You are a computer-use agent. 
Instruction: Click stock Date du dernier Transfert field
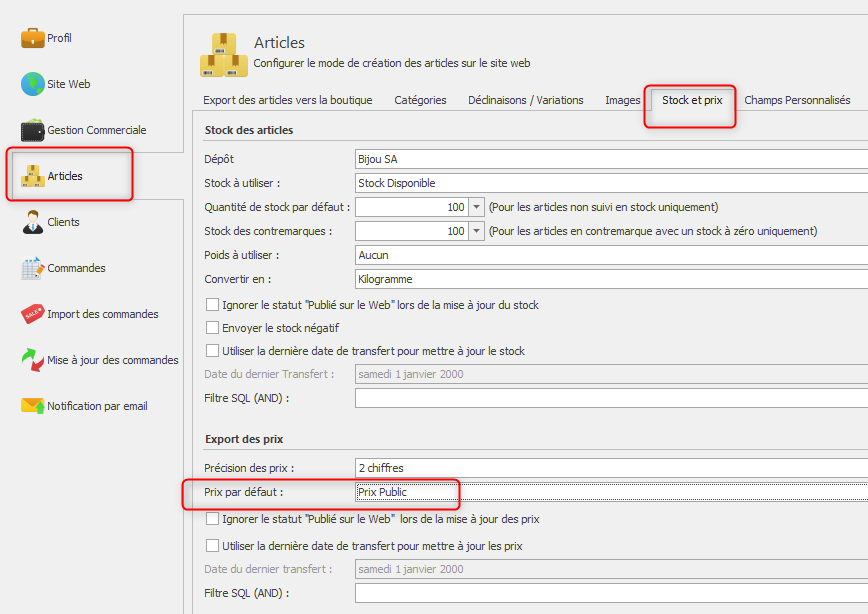pyautogui.click(x=611, y=374)
